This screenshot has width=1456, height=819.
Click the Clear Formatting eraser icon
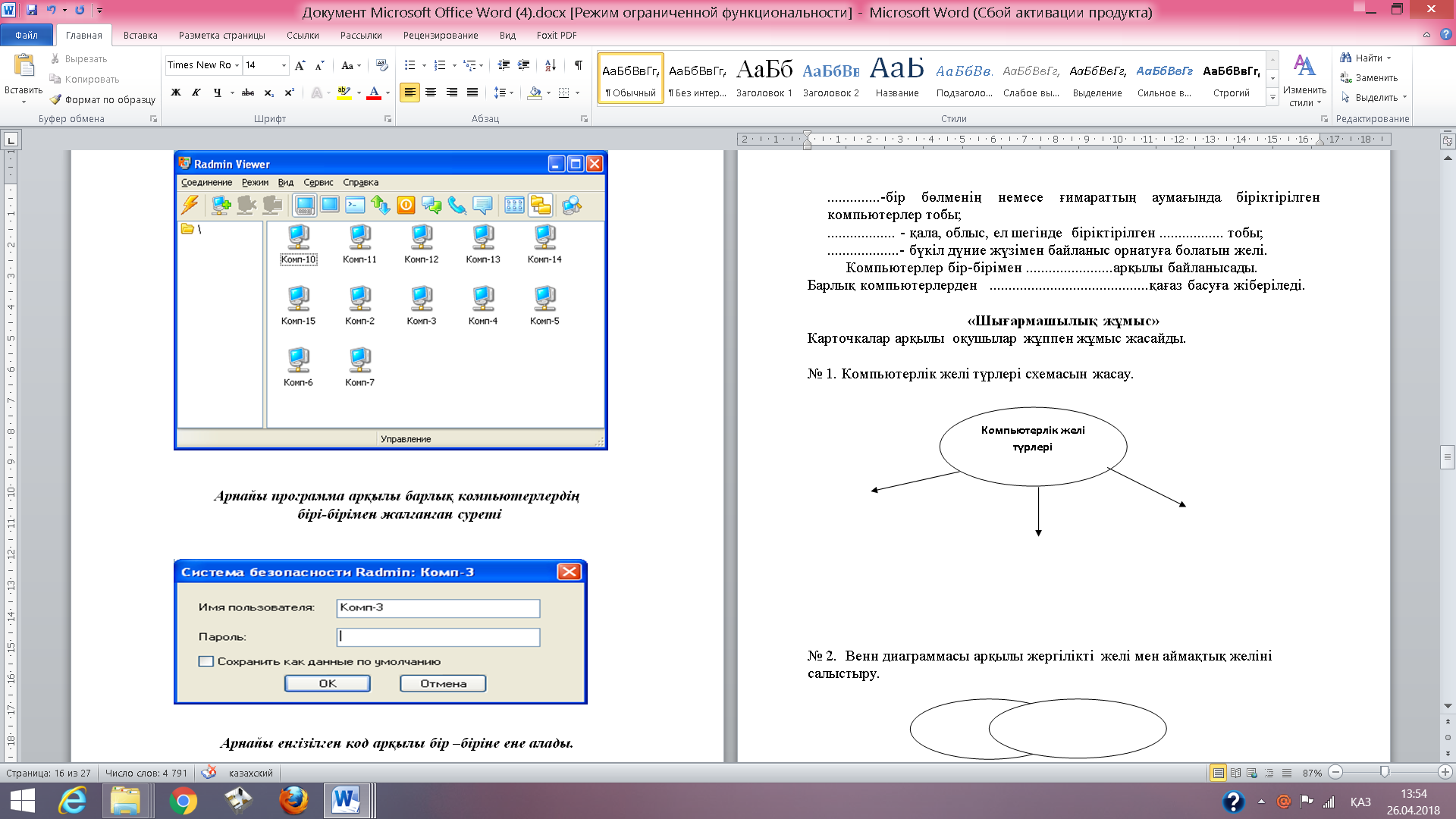click(x=381, y=65)
